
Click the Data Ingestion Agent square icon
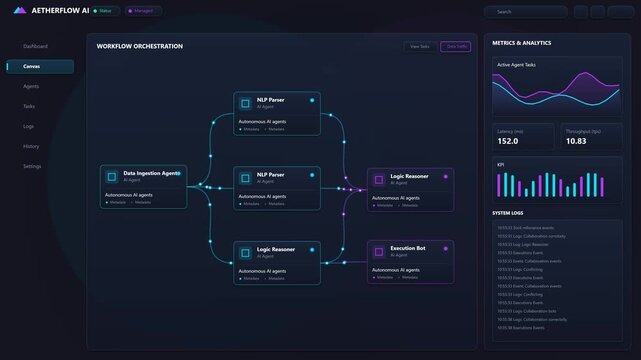click(x=112, y=177)
